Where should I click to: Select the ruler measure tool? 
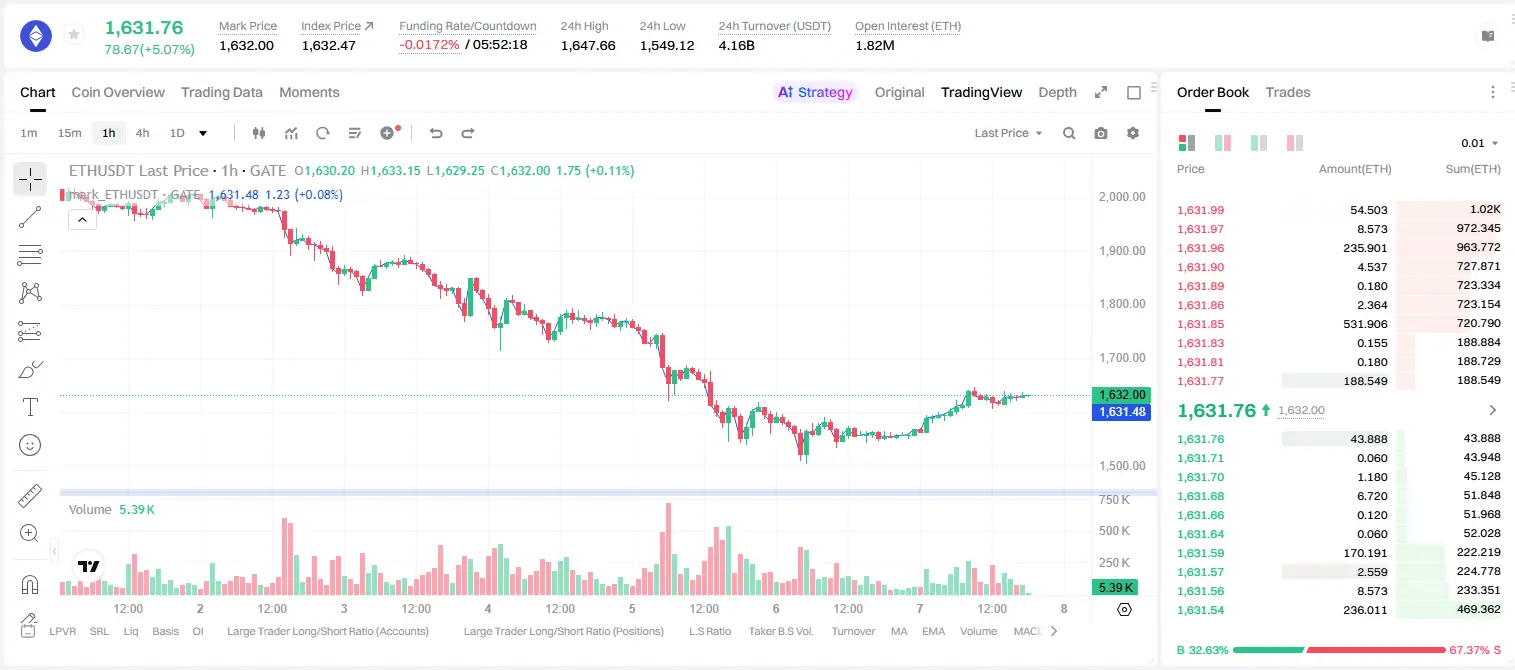[30, 495]
